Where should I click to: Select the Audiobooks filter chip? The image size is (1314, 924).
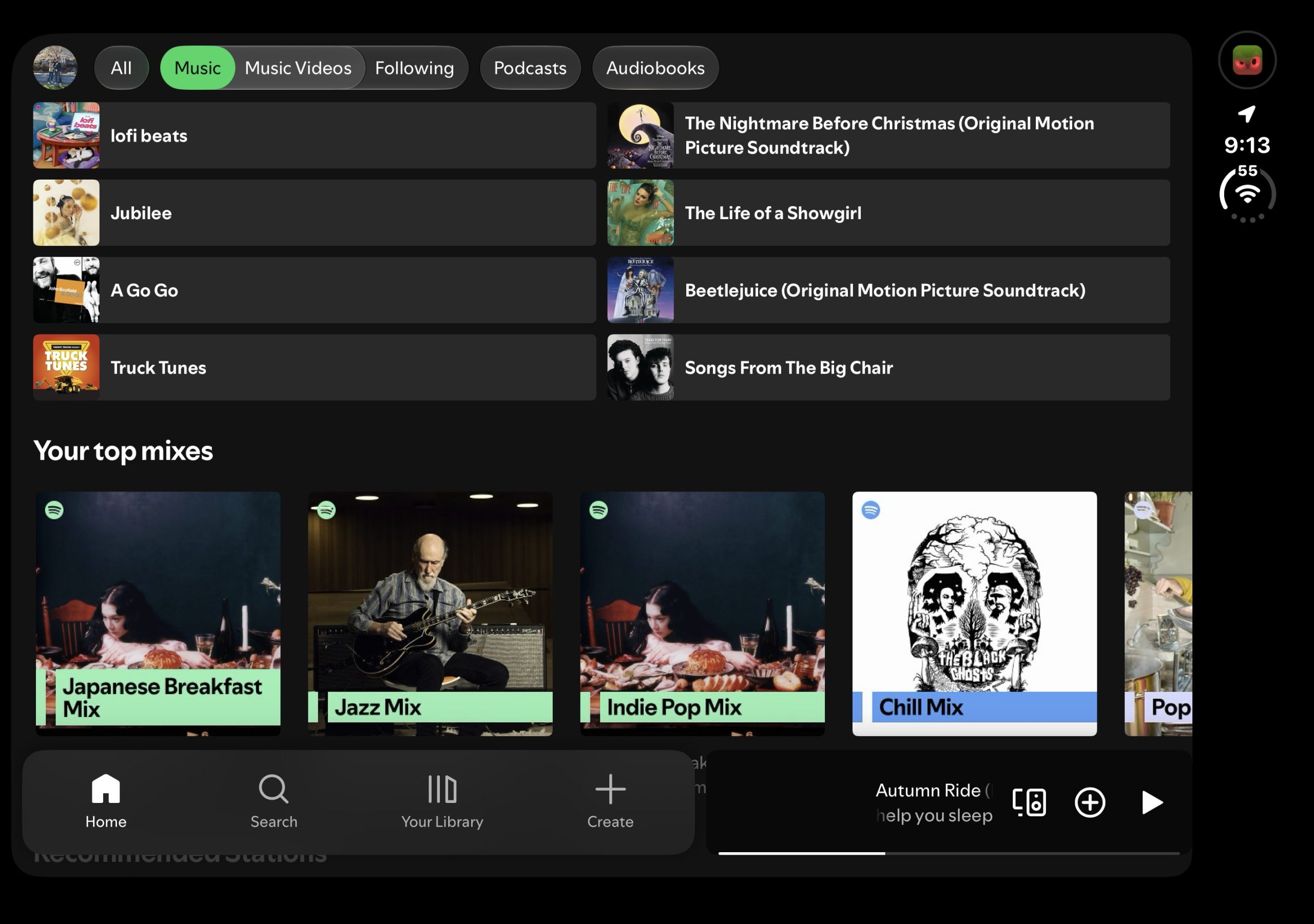tap(655, 68)
